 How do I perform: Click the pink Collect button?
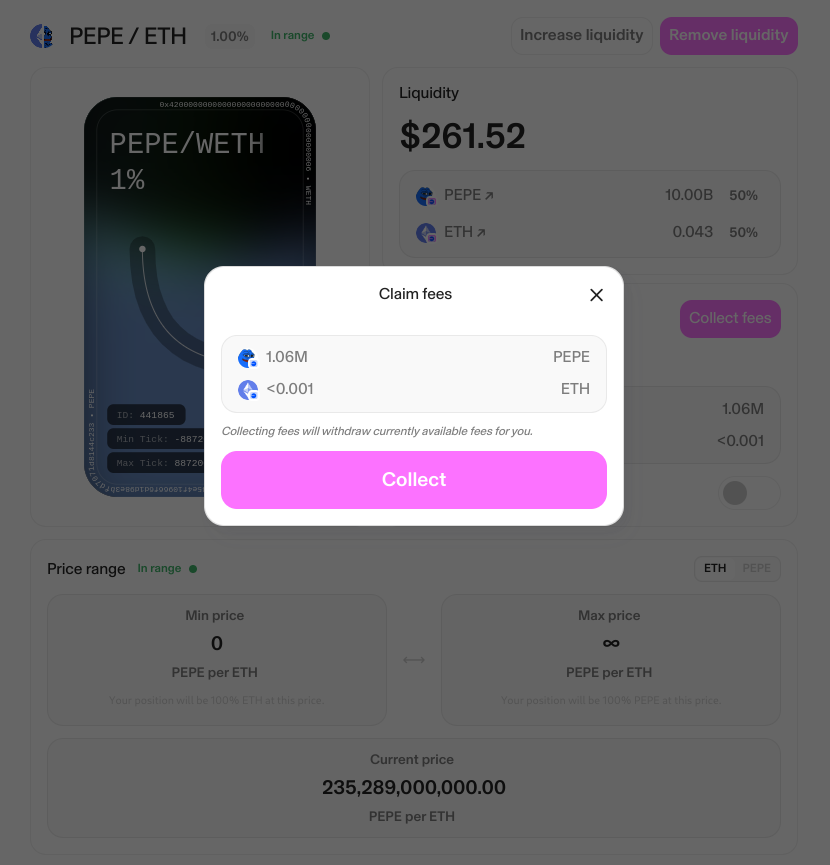[x=414, y=480]
